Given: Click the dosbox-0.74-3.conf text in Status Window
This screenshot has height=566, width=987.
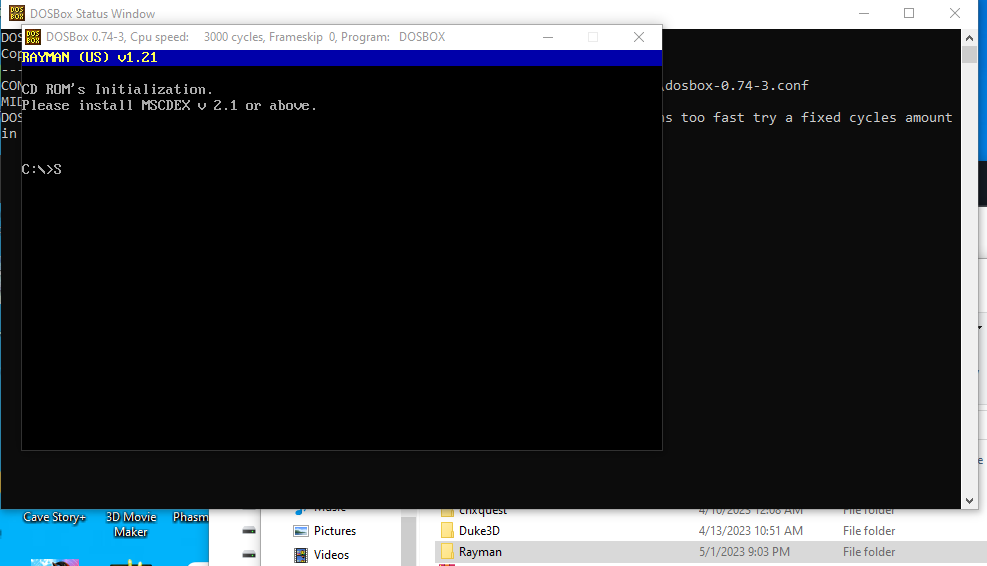Looking at the screenshot, I should click(736, 85).
